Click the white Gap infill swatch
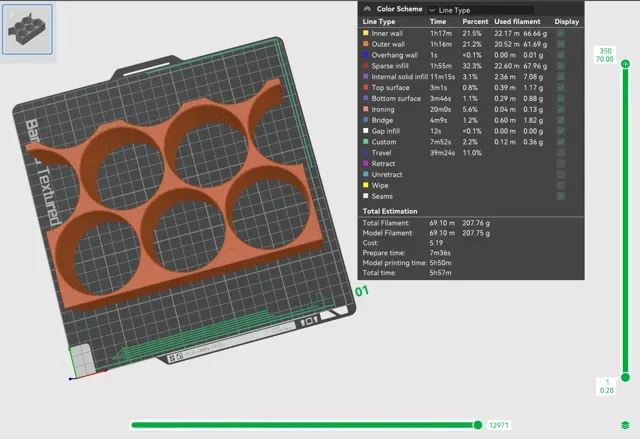Viewport: 640px width, 439px height. [366, 131]
